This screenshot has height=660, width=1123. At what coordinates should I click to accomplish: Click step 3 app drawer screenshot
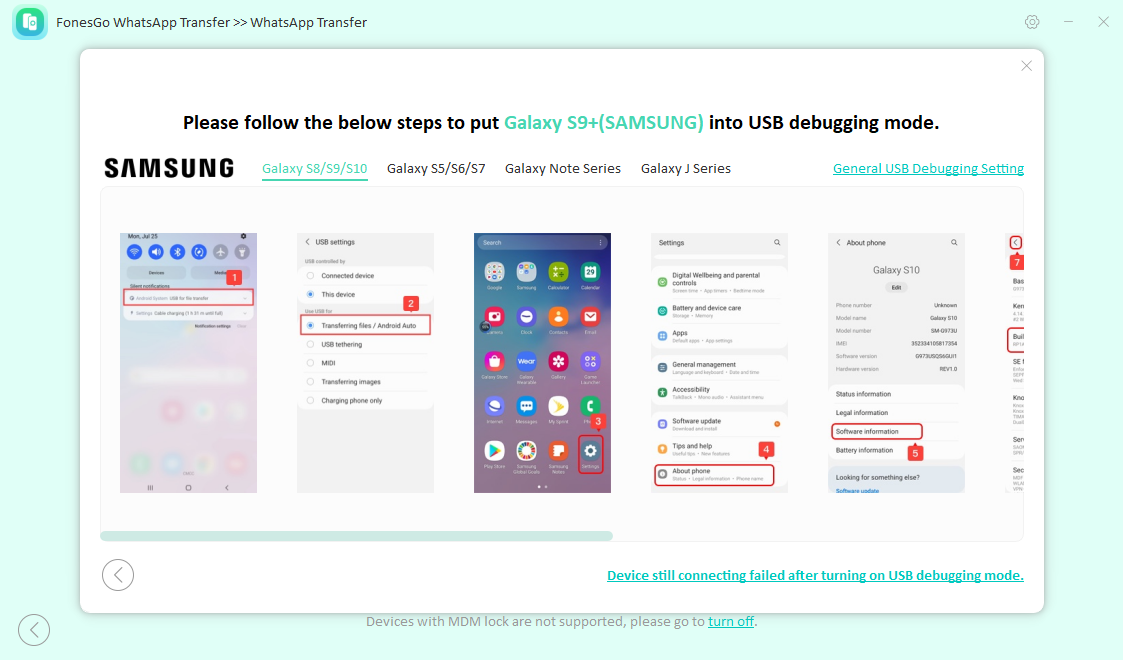coord(542,363)
